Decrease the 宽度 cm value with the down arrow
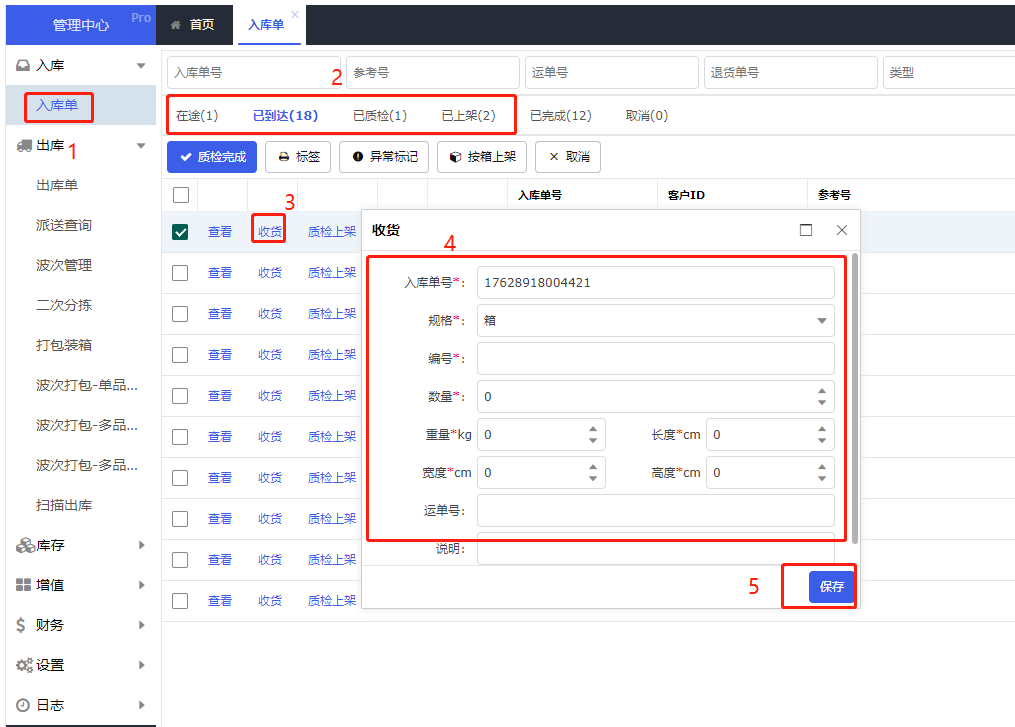 point(593,478)
